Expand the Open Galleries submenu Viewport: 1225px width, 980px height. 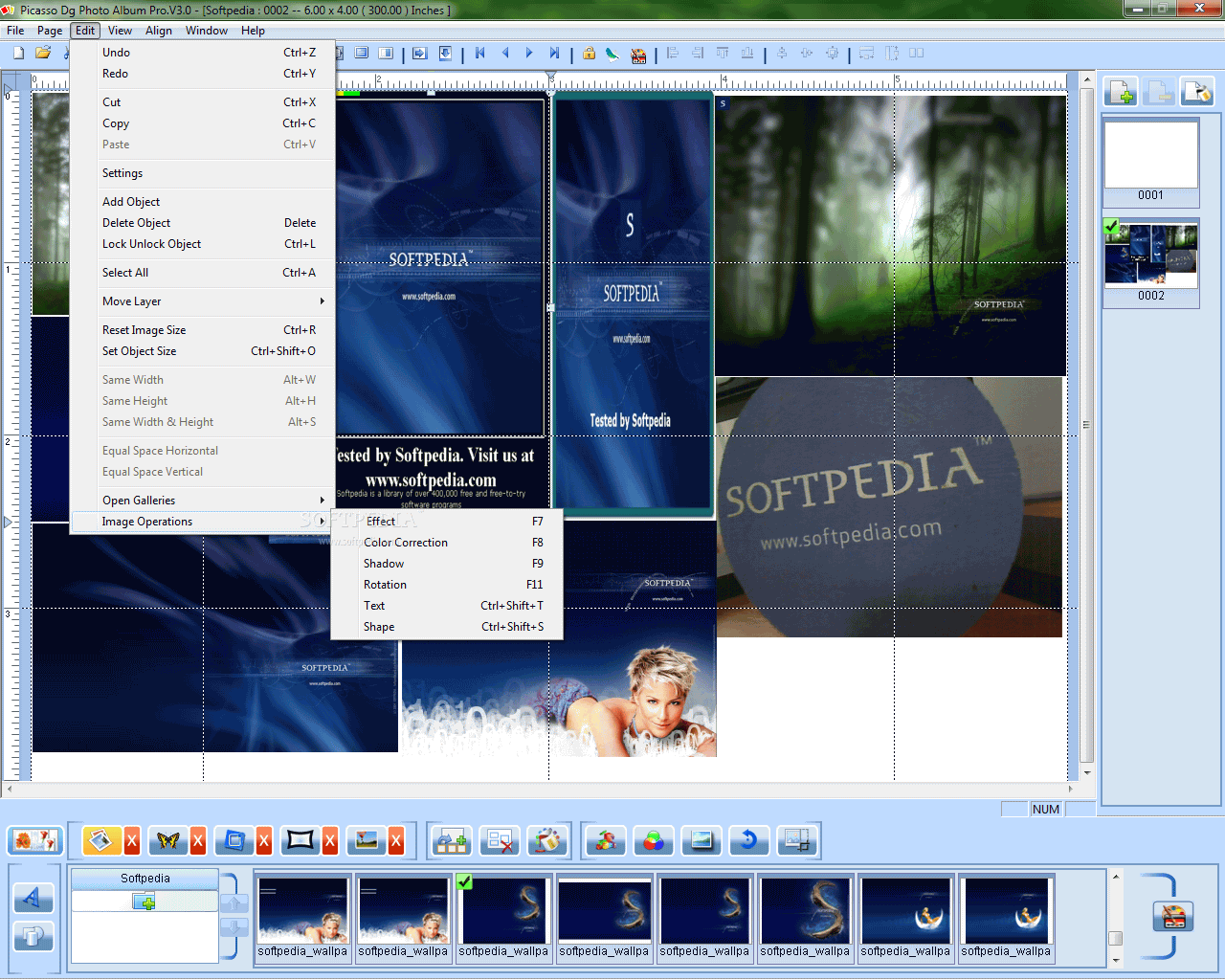click(x=203, y=501)
